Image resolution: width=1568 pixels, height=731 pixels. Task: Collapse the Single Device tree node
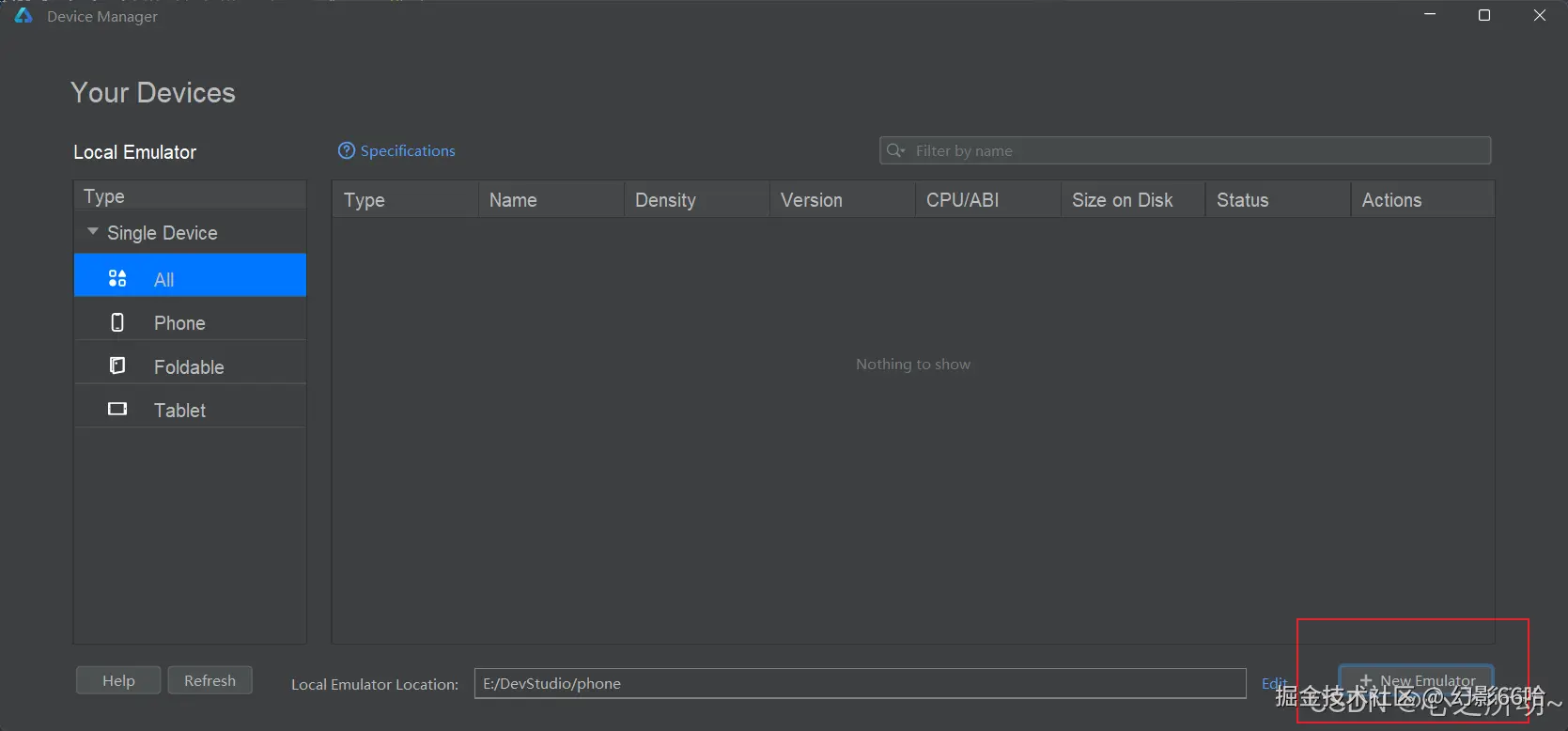93,231
